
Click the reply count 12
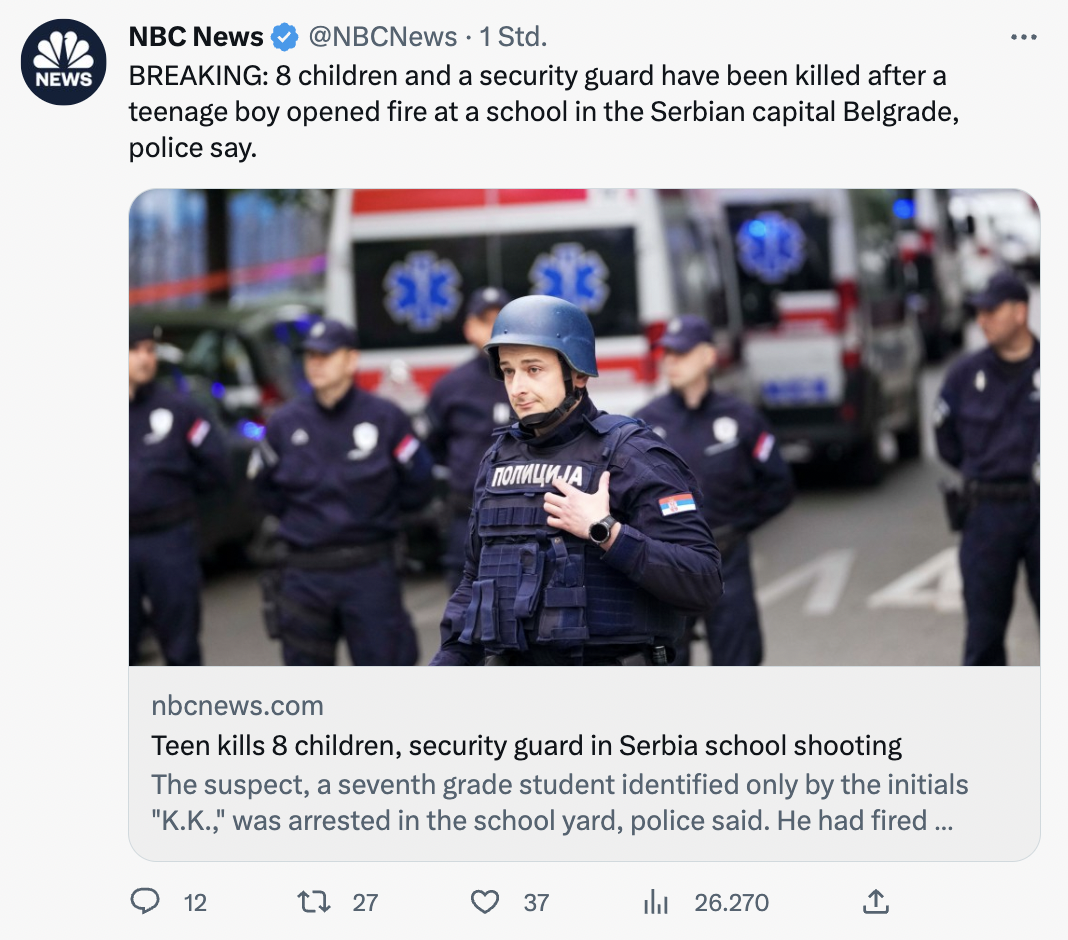pyautogui.click(x=196, y=903)
